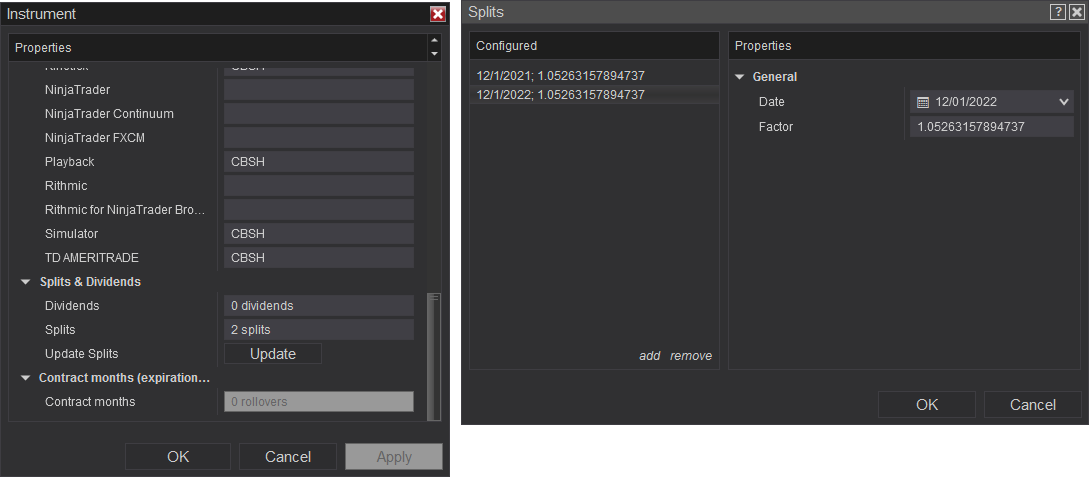Select the 12/1/2022 split entry
This screenshot has height=477, width=1089.
click(x=595, y=94)
